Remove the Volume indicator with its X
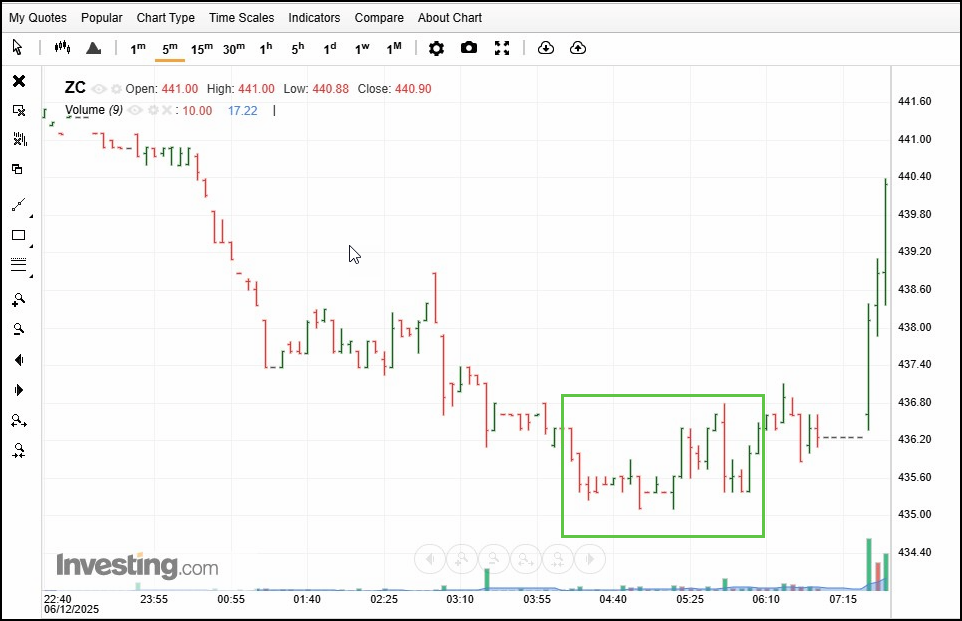 pos(166,110)
